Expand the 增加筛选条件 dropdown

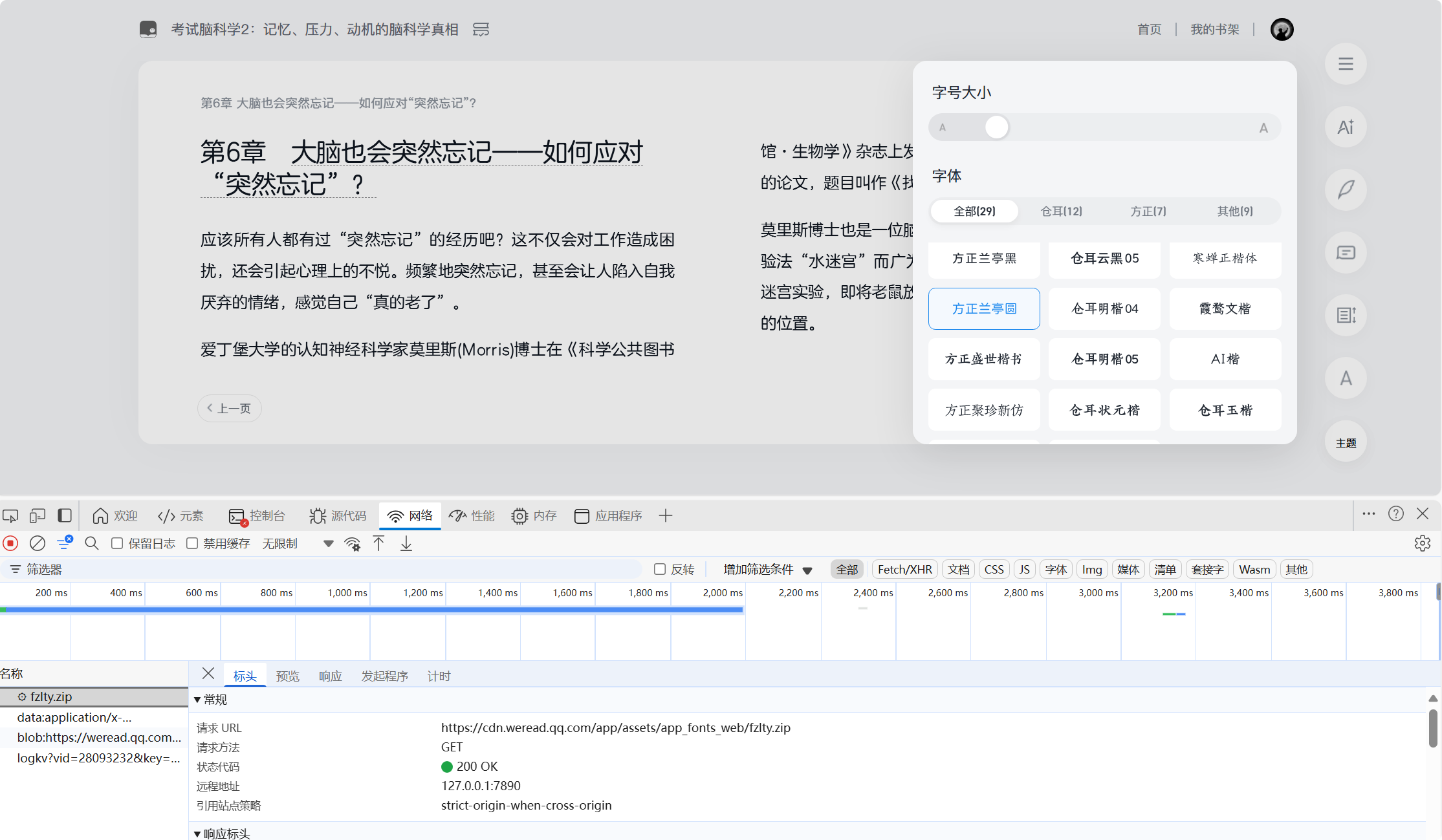[x=767, y=569]
